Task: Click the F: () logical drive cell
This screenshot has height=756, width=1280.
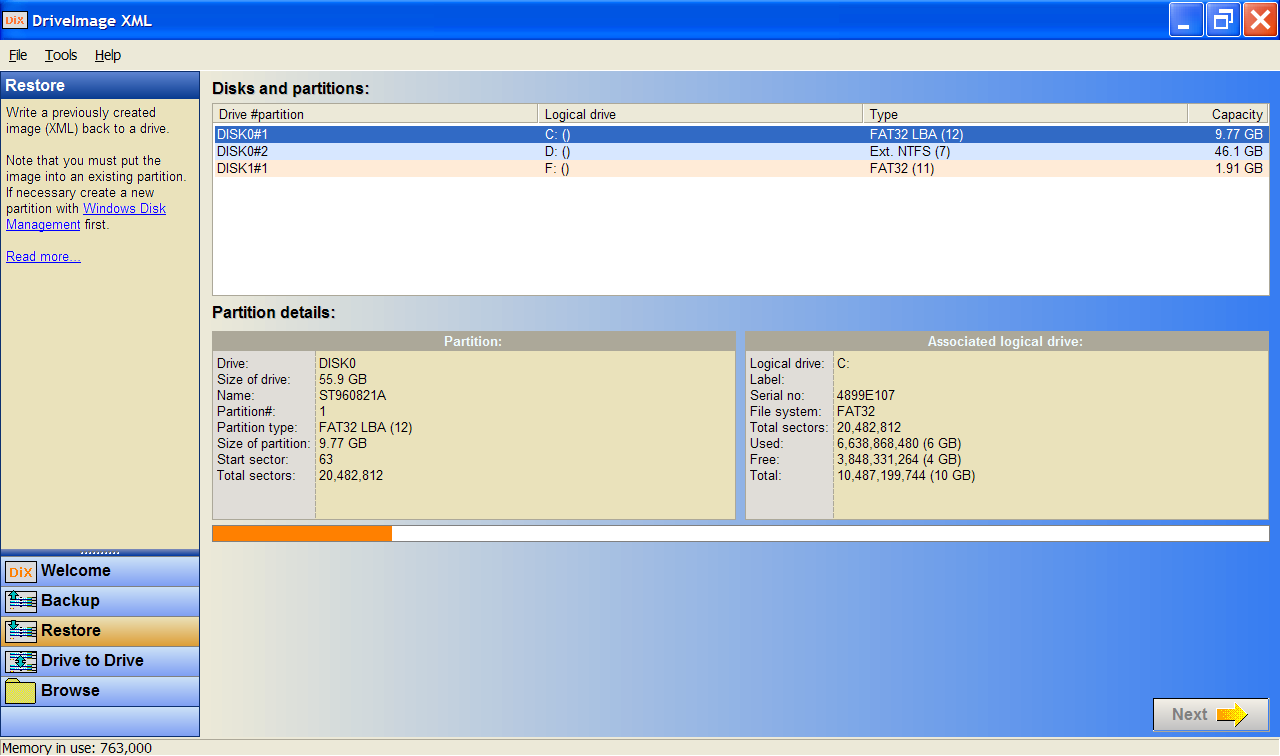Action: (557, 168)
